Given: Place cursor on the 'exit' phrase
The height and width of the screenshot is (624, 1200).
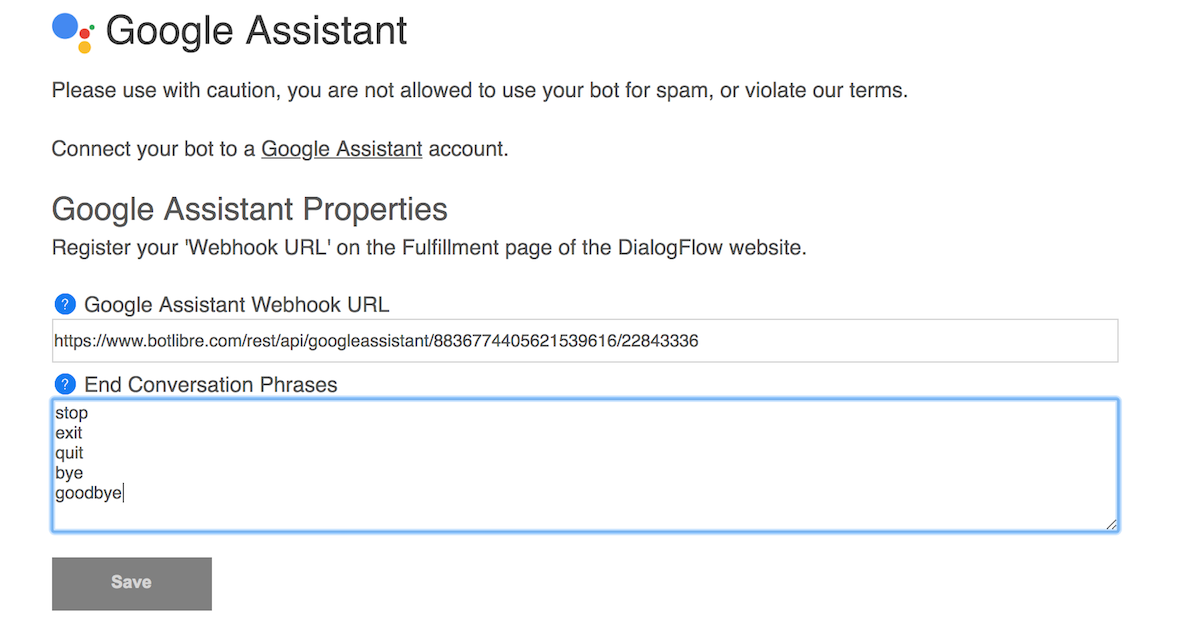Looking at the screenshot, I should [69, 433].
